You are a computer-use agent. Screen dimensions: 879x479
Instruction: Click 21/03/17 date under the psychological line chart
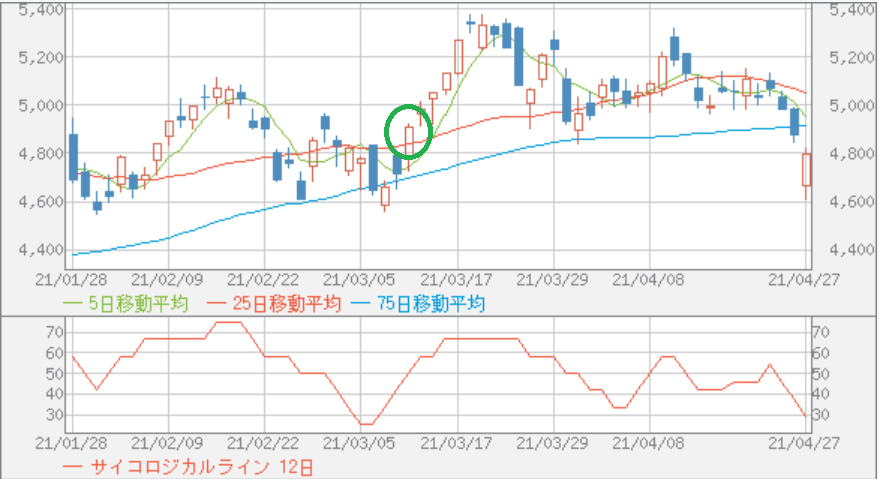(456, 443)
